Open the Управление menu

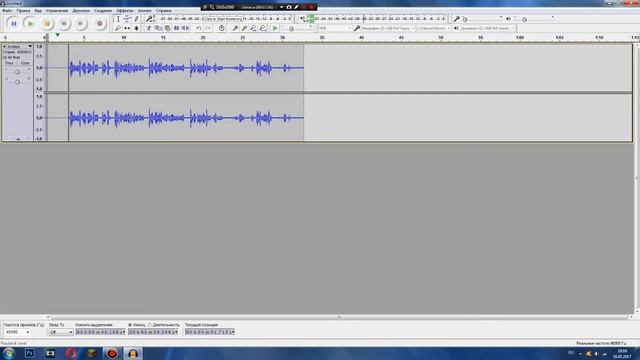coord(57,11)
